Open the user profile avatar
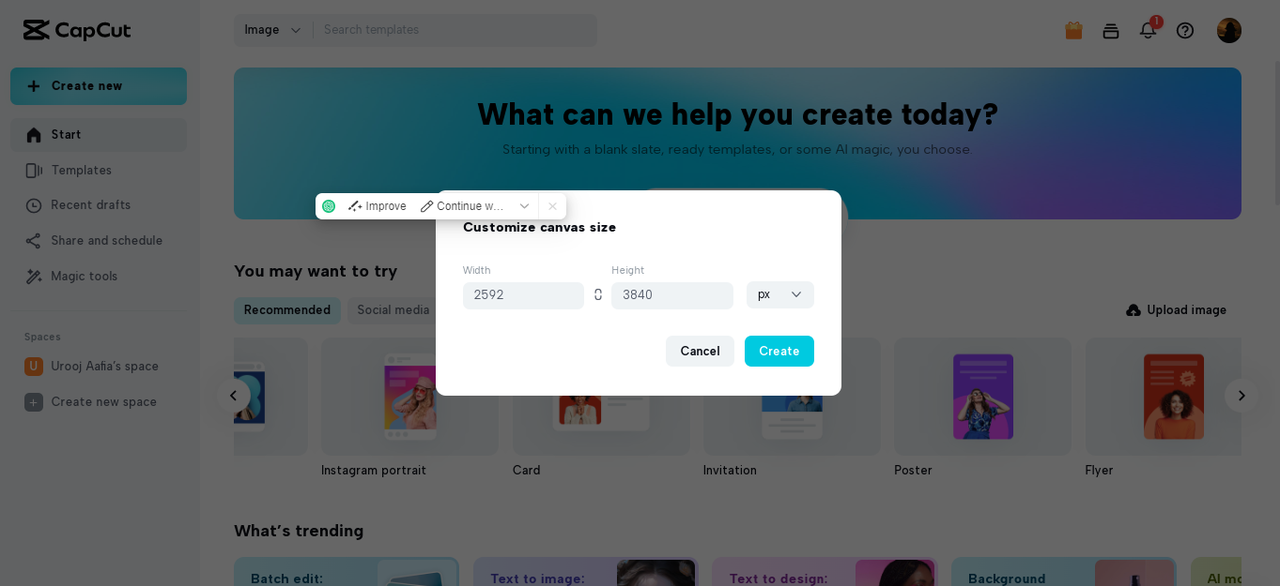Screen dimensions: 1280x586 (x=1229, y=30)
